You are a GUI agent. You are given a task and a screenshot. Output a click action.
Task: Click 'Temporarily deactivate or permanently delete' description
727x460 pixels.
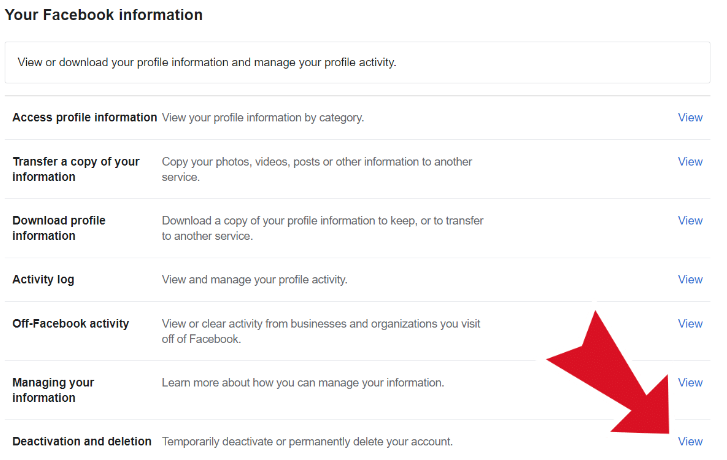[307, 441]
